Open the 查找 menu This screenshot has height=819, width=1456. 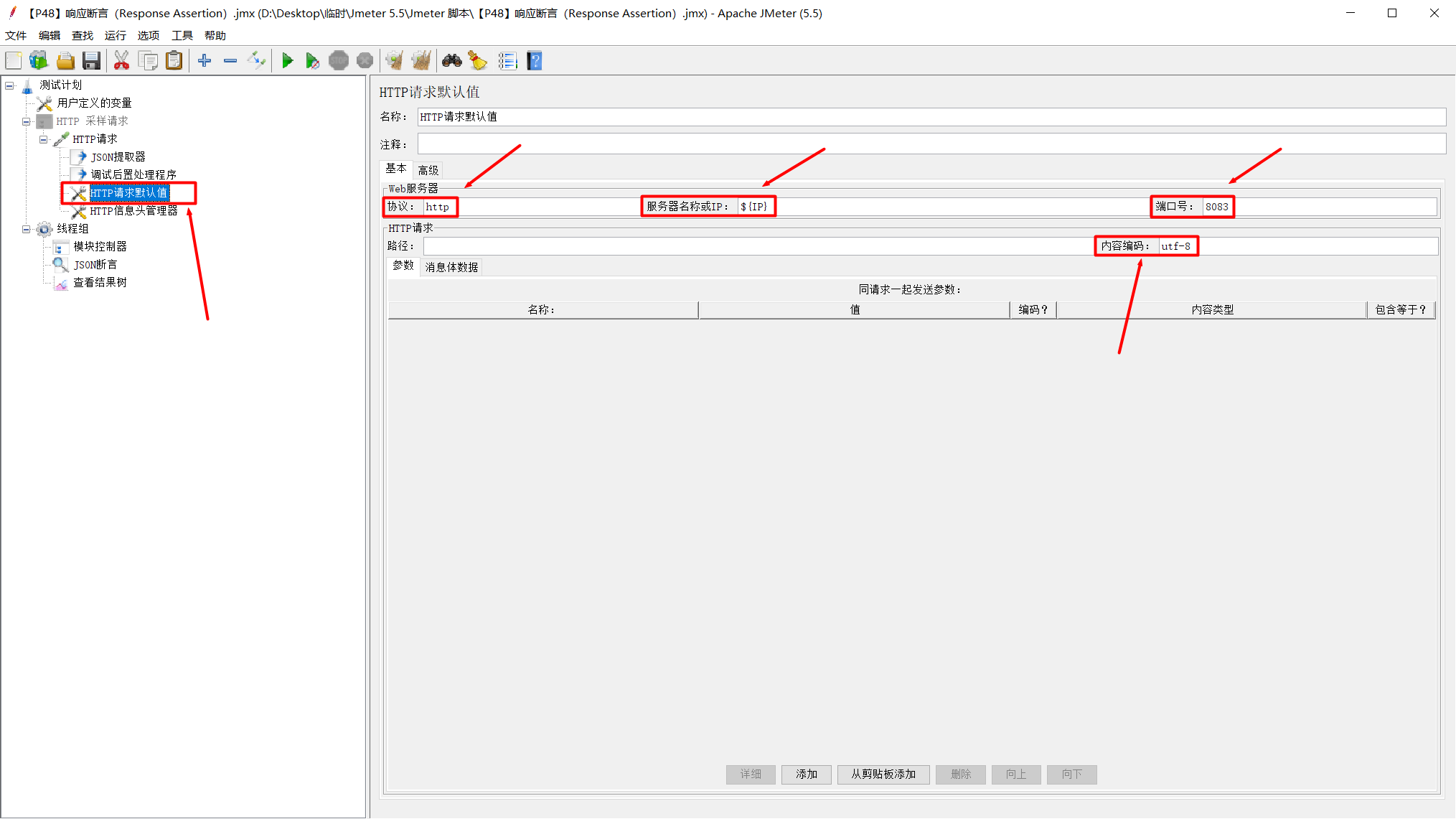coord(83,36)
